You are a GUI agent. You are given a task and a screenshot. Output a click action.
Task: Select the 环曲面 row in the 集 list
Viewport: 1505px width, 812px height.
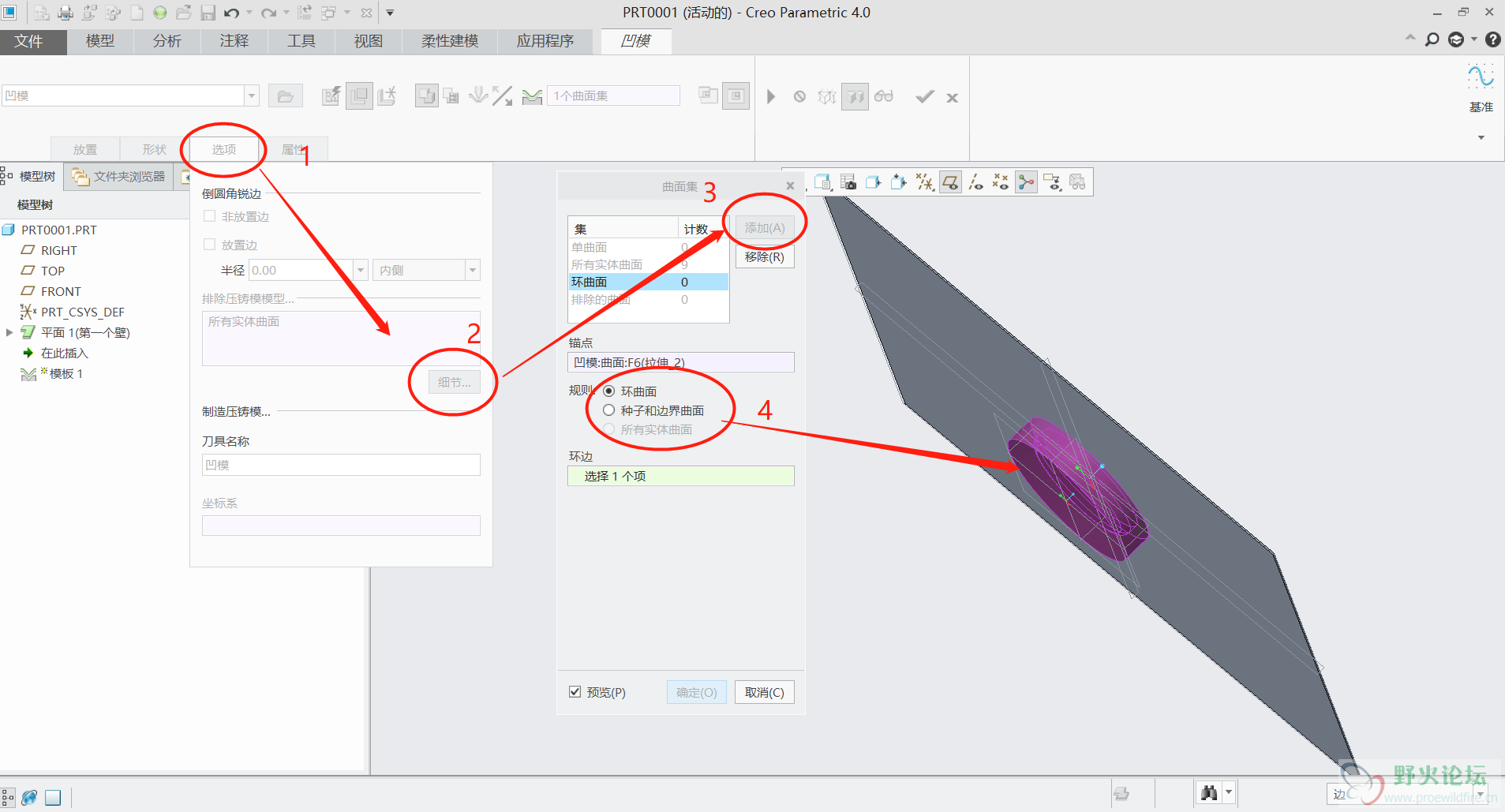point(648,282)
